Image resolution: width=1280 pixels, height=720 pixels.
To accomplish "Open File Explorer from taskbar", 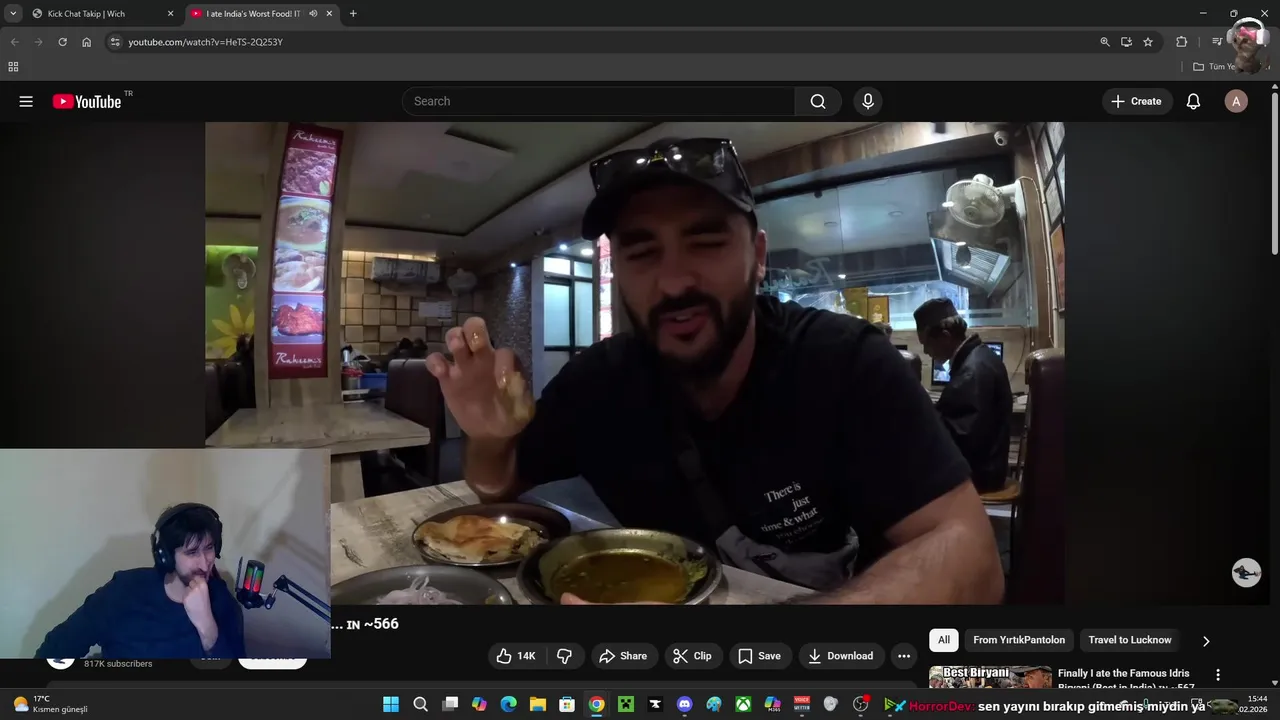I will tap(538, 705).
